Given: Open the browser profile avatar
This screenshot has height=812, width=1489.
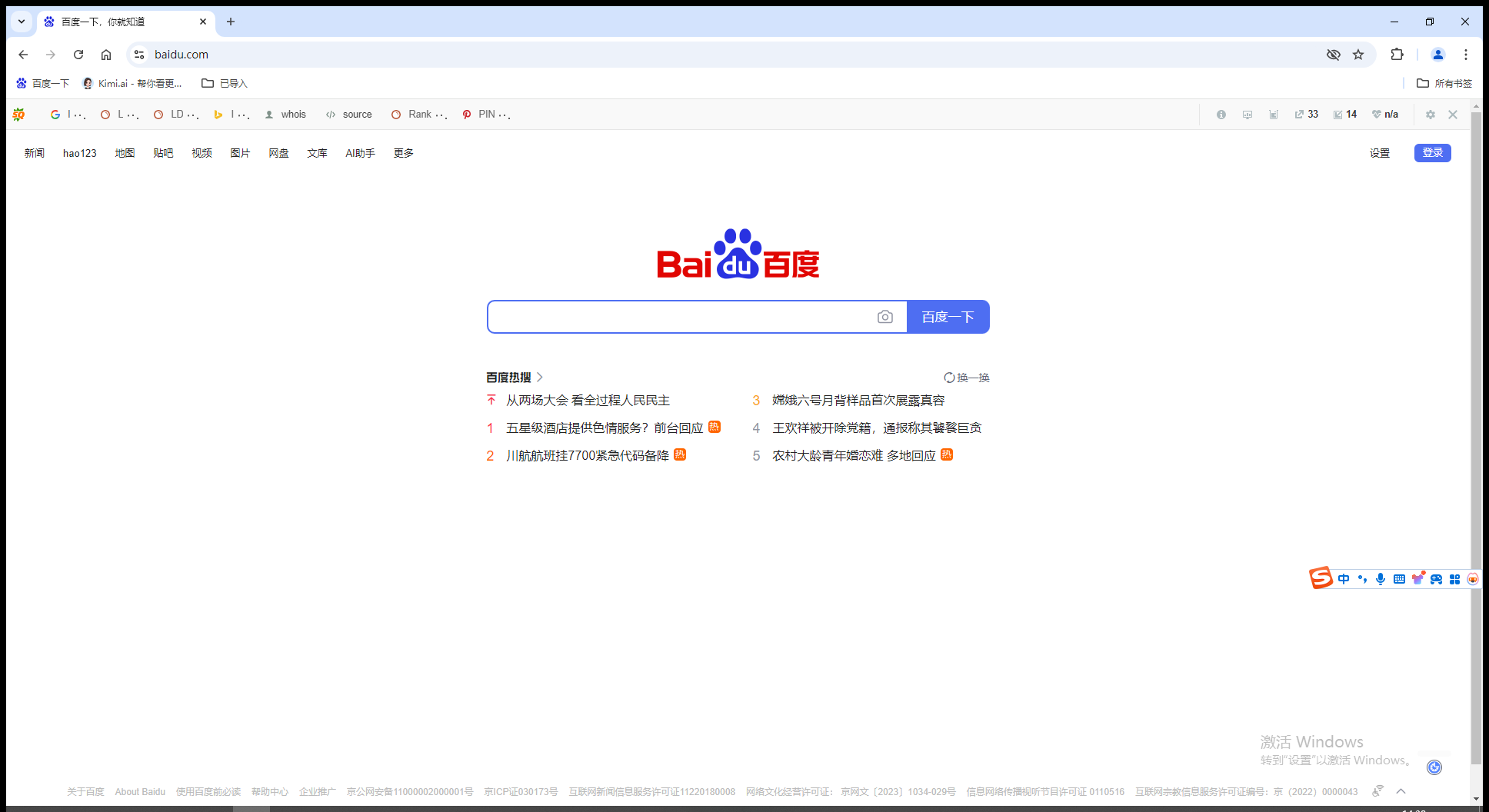Looking at the screenshot, I should tap(1438, 55).
